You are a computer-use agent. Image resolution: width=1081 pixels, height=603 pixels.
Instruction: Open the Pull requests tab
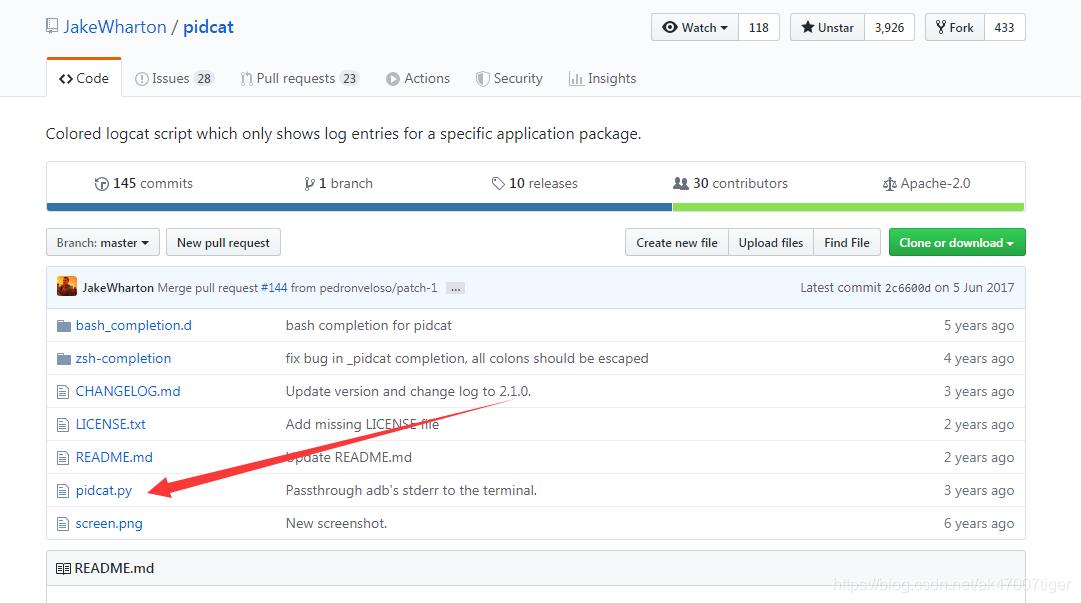pyautogui.click(x=299, y=79)
